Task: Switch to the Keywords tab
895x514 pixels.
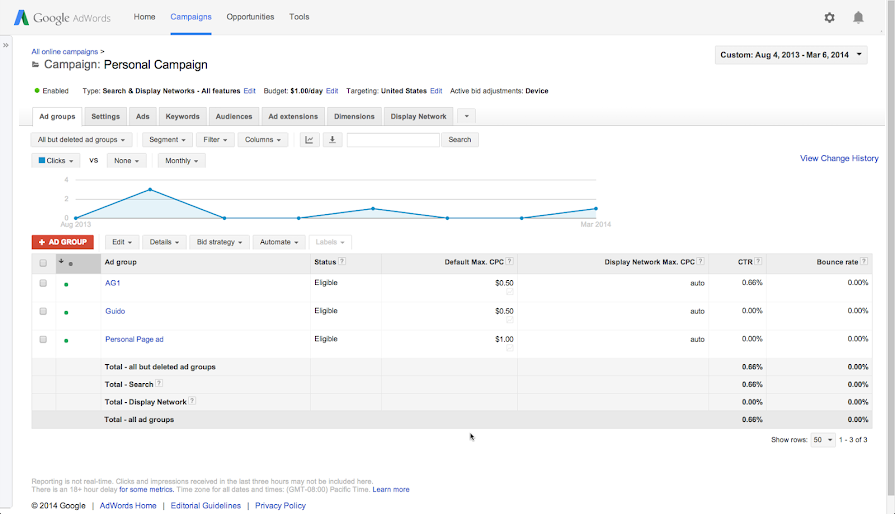Action: coord(182,117)
